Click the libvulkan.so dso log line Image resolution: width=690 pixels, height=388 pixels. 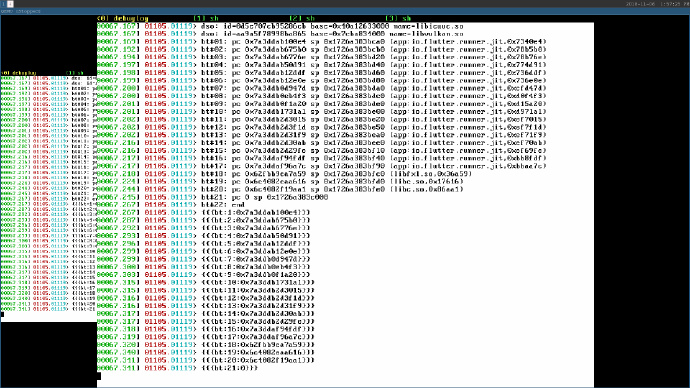[x=280, y=34]
